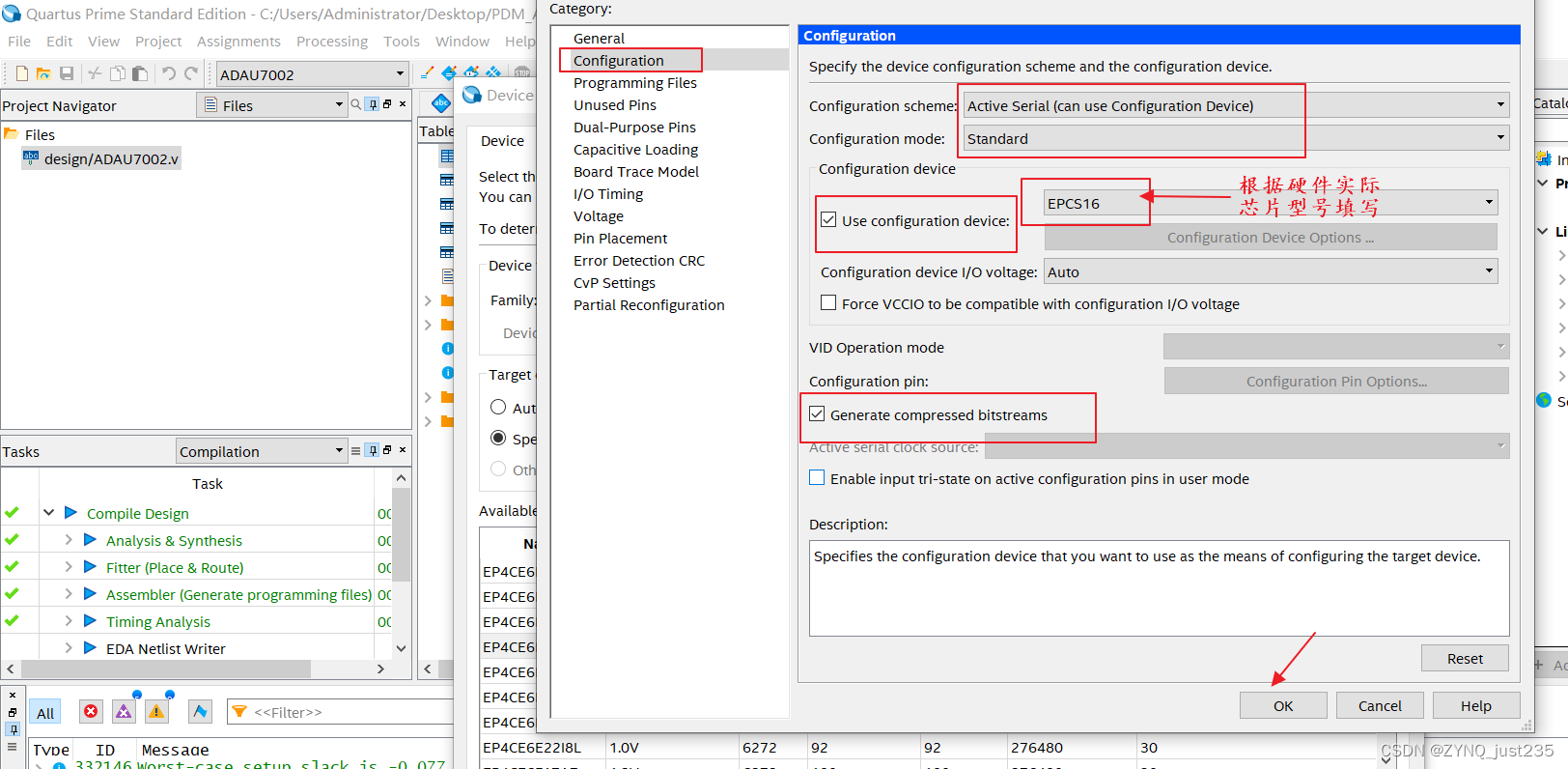This screenshot has width=1568, height=769.
Task: Filter messages by the red error icon
Action: click(91, 712)
